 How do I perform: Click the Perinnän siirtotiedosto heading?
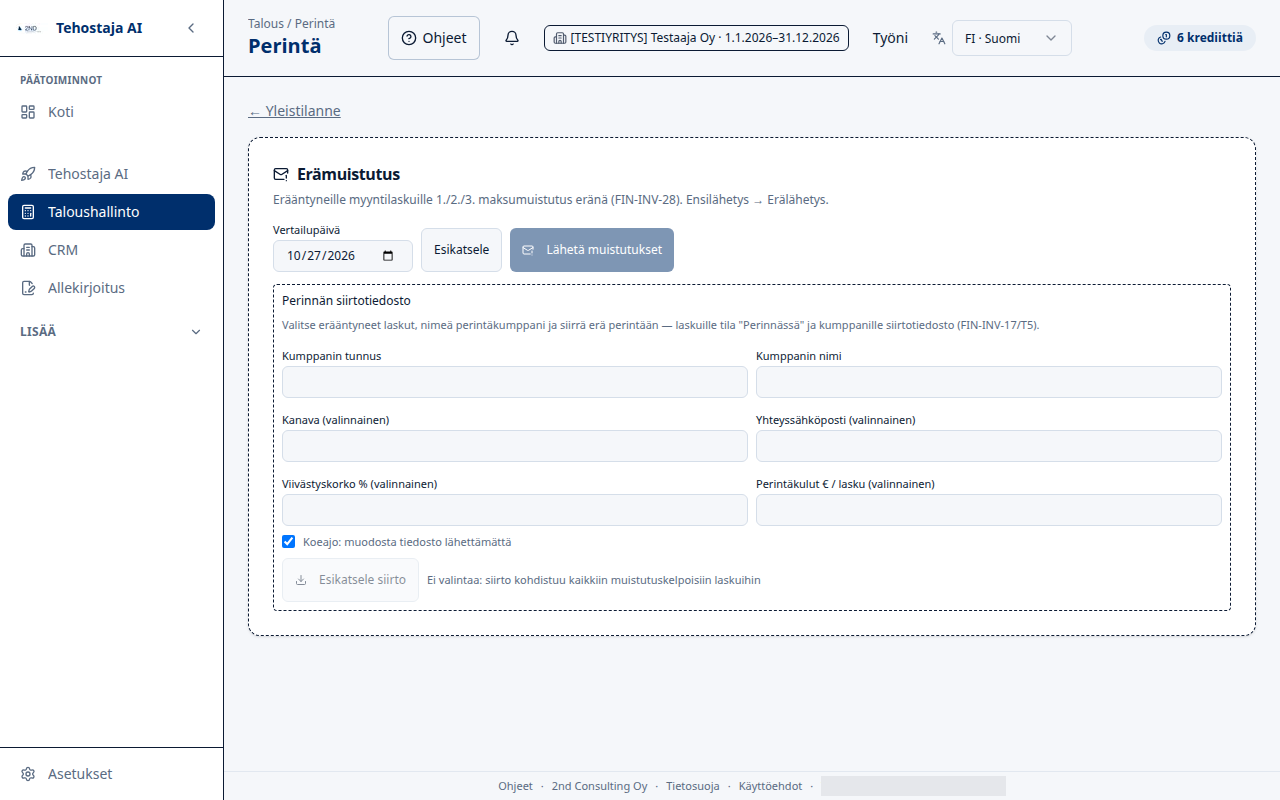[346, 300]
